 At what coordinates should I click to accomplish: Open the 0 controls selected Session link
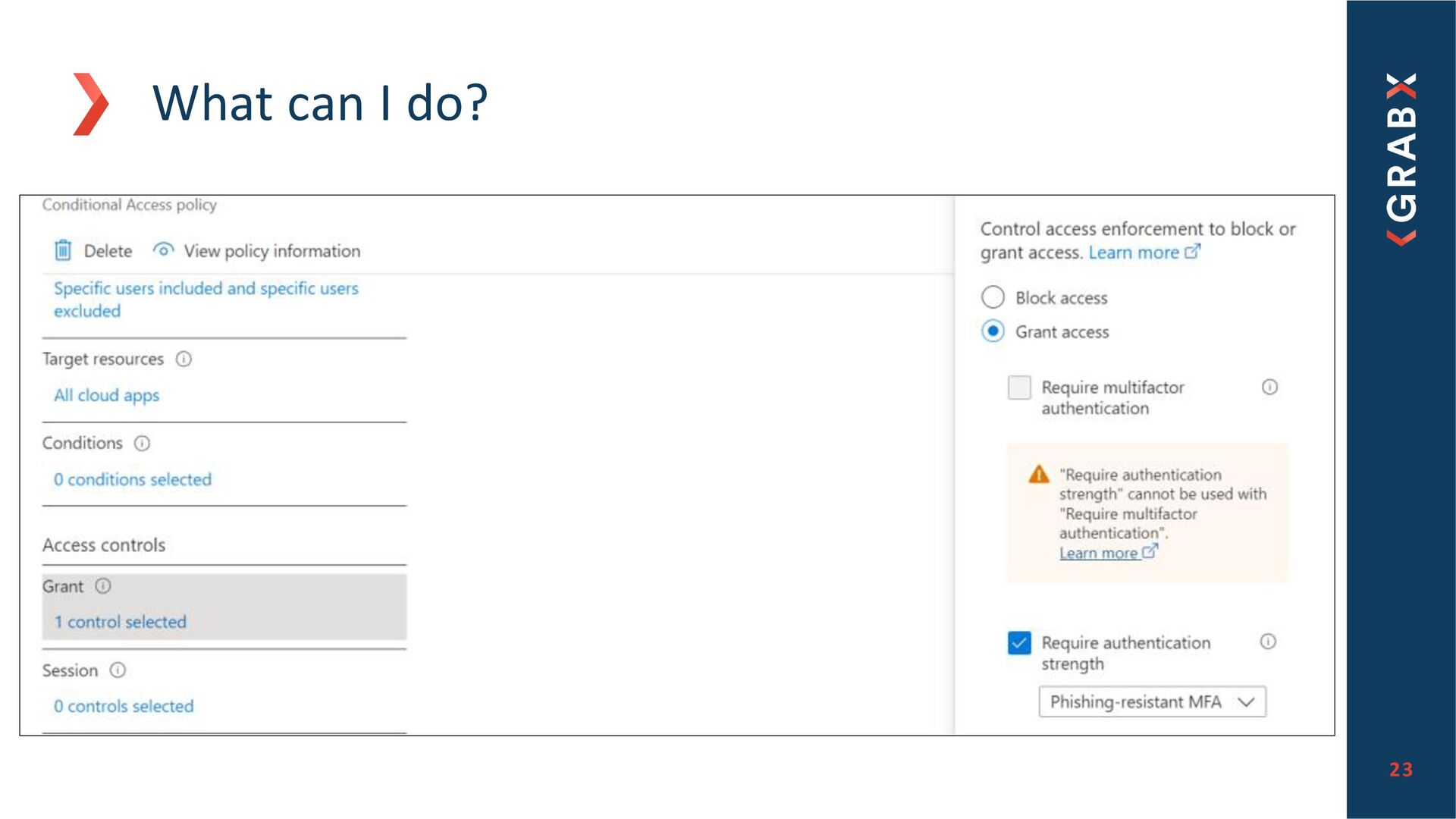124,706
